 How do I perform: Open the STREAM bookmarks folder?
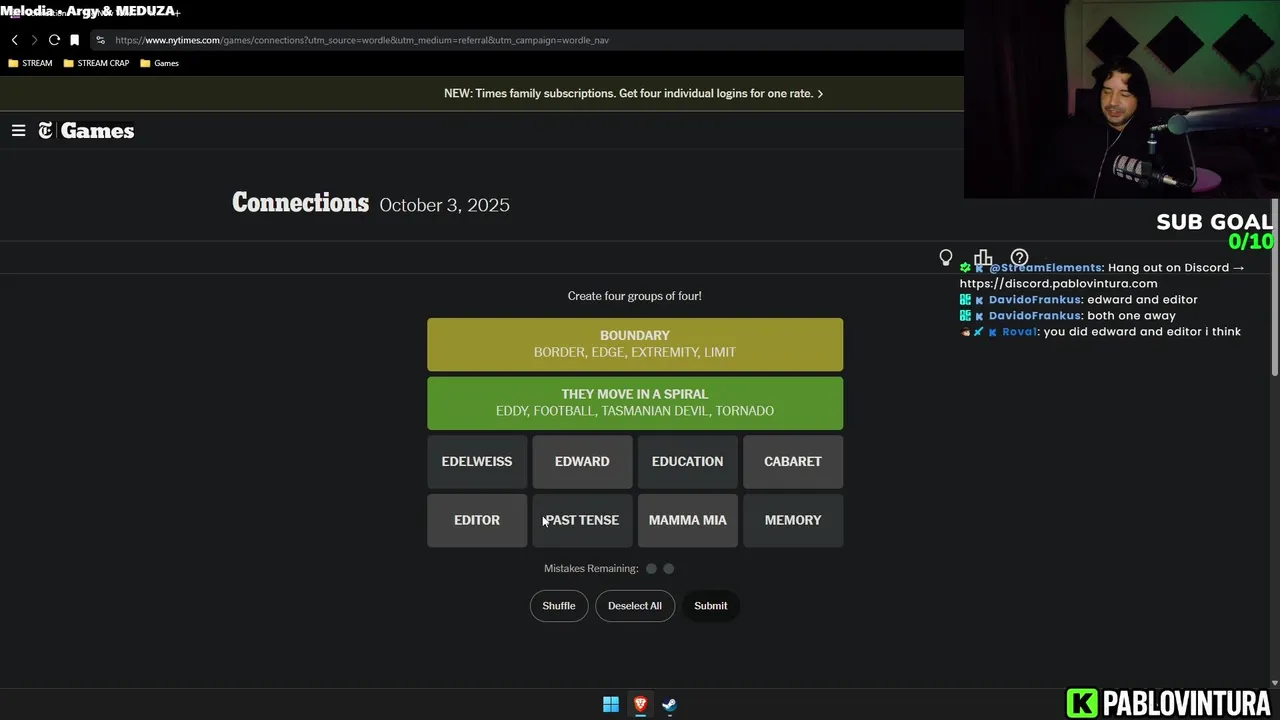pyautogui.click(x=30, y=63)
